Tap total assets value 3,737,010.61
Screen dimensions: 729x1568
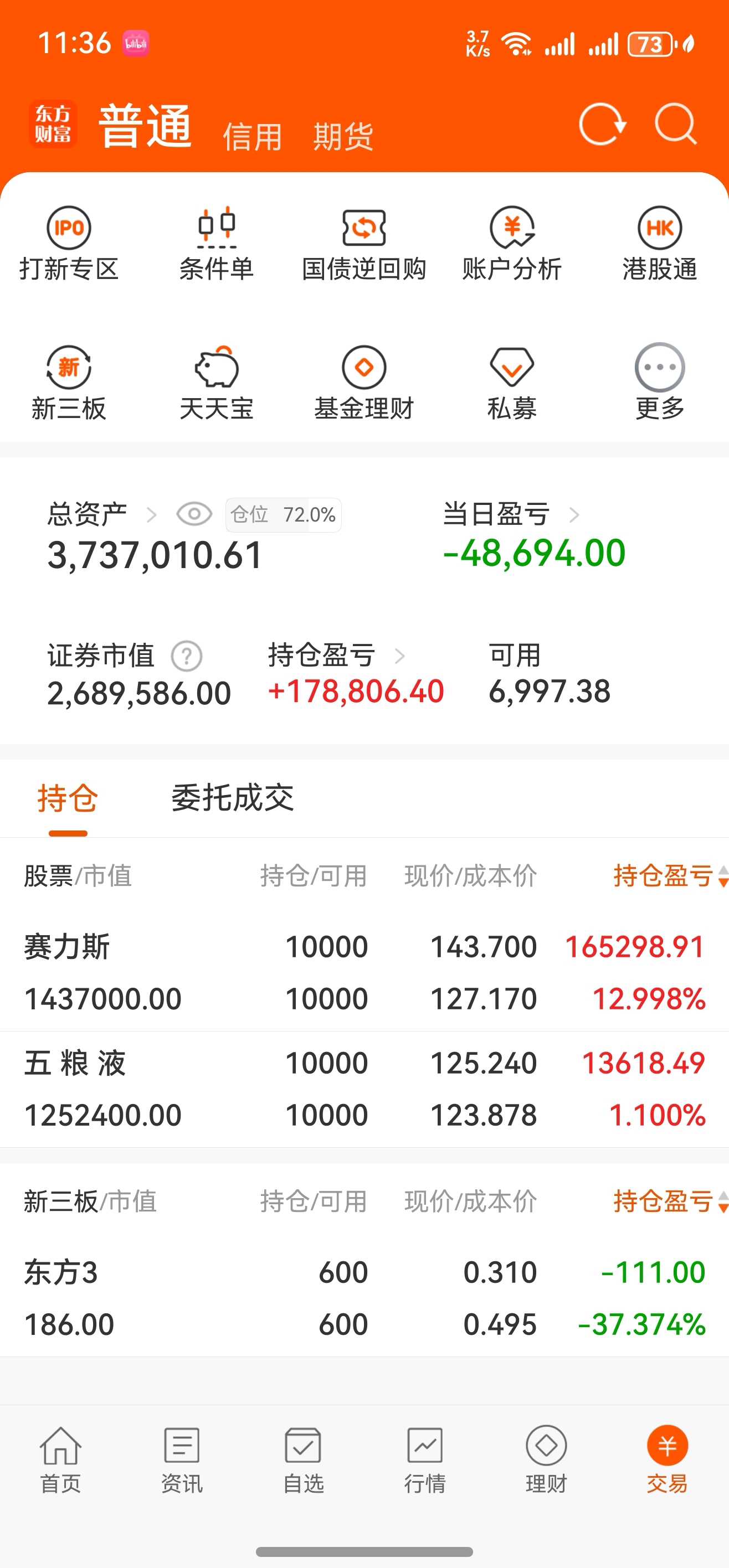tap(155, 556)
